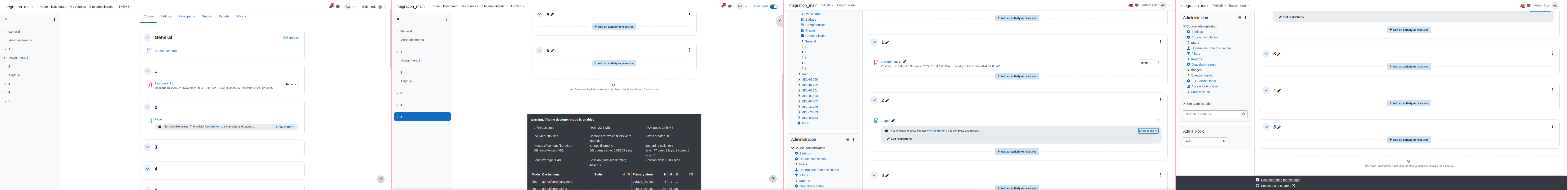1568x190 pixels.
Task: Close course index in window with Course tab
Action: click(x=6, y=20)
